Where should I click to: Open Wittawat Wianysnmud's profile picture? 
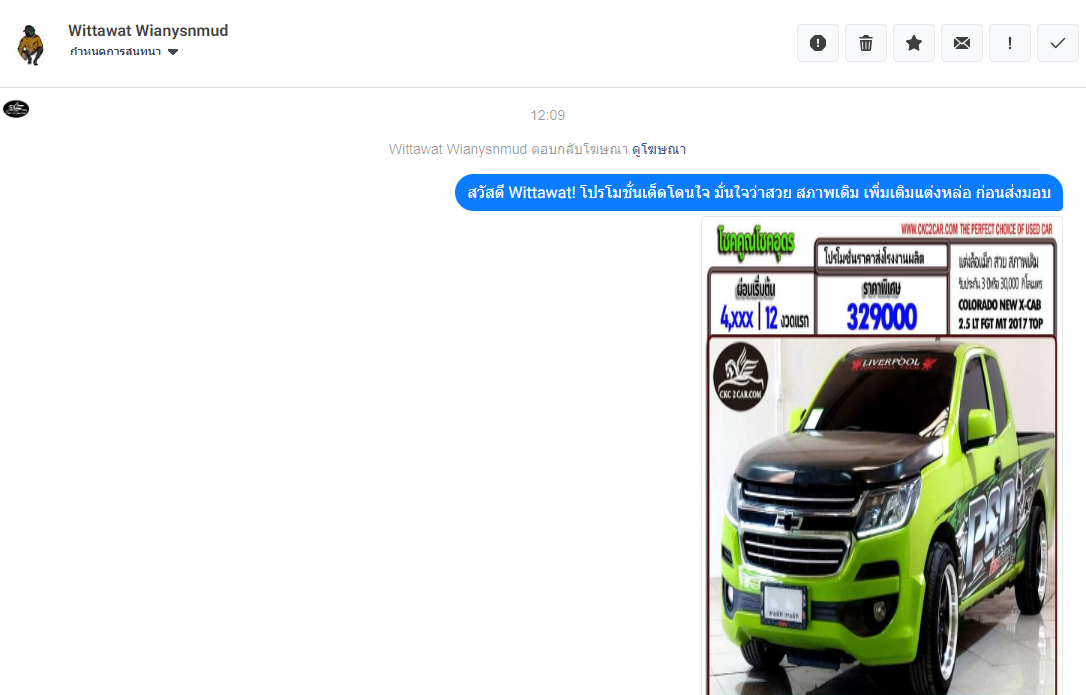[30, 45]
